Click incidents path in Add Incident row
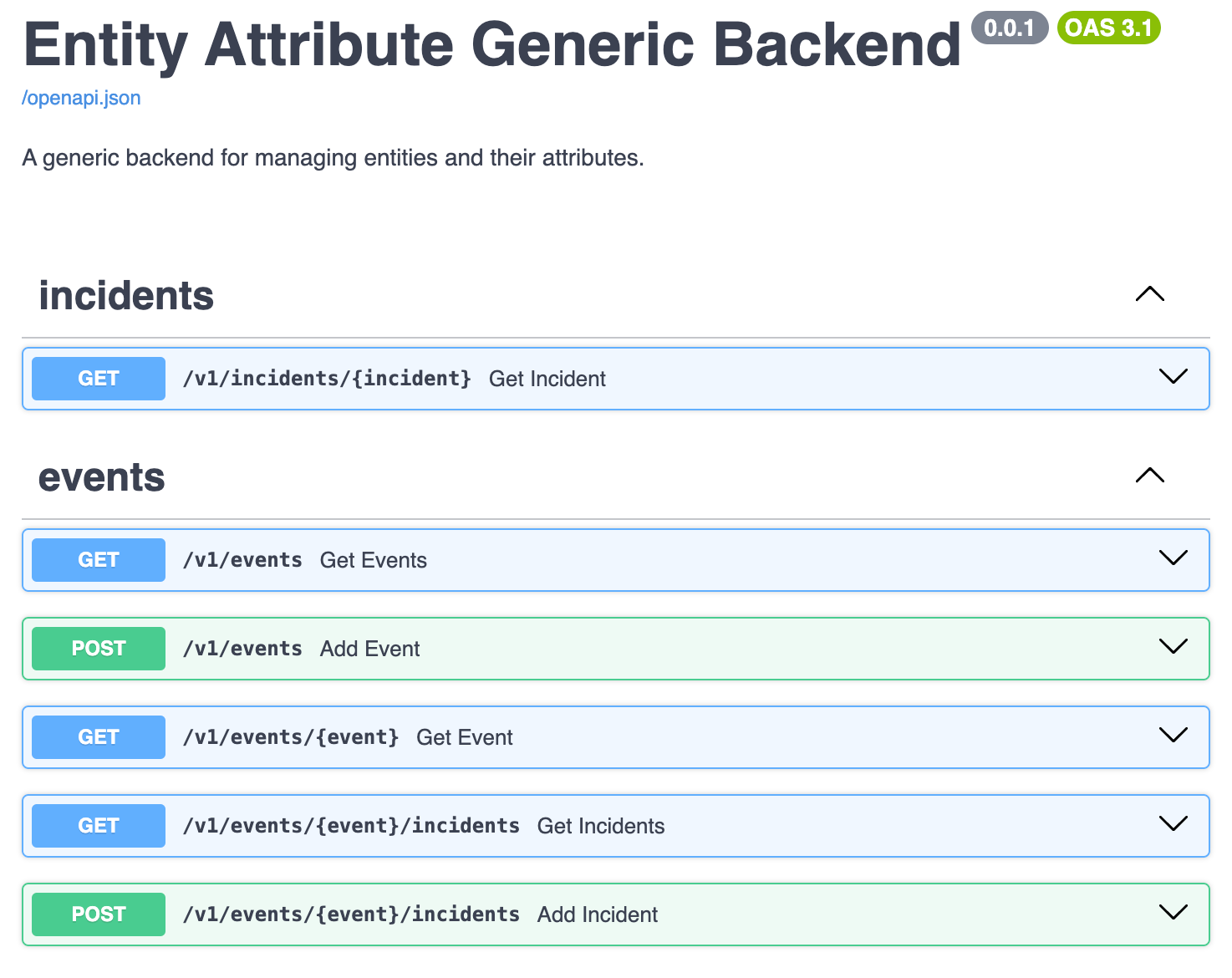Viewport: 1232px width, 978px height. pos(351,914)
